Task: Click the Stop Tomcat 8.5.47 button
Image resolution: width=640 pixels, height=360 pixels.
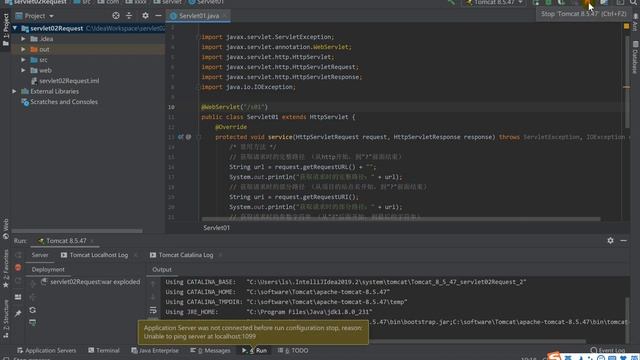Action: 588,3
